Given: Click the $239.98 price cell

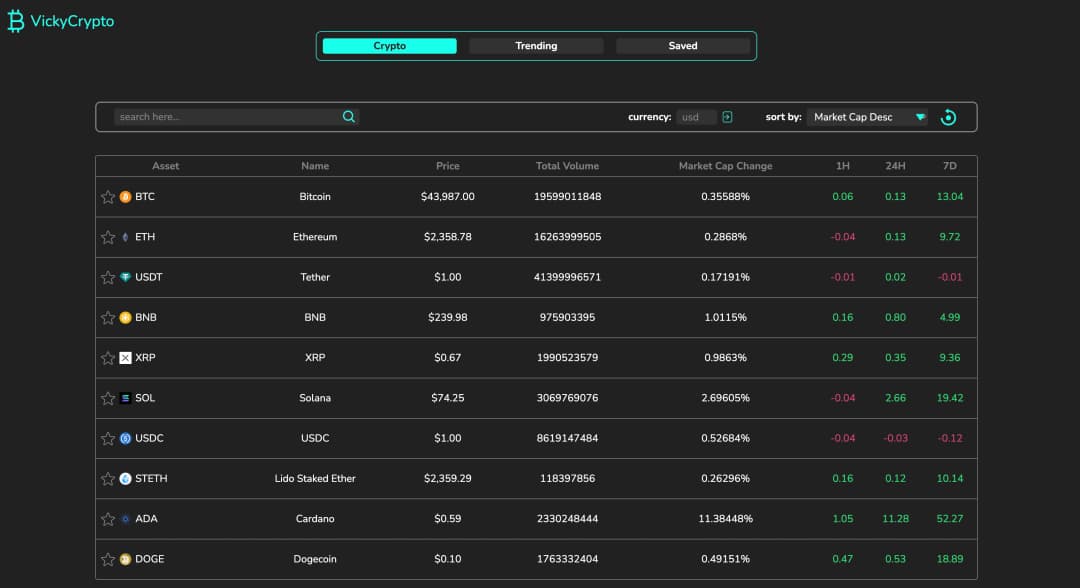Looking at the screenshot, I should [448, 317].
